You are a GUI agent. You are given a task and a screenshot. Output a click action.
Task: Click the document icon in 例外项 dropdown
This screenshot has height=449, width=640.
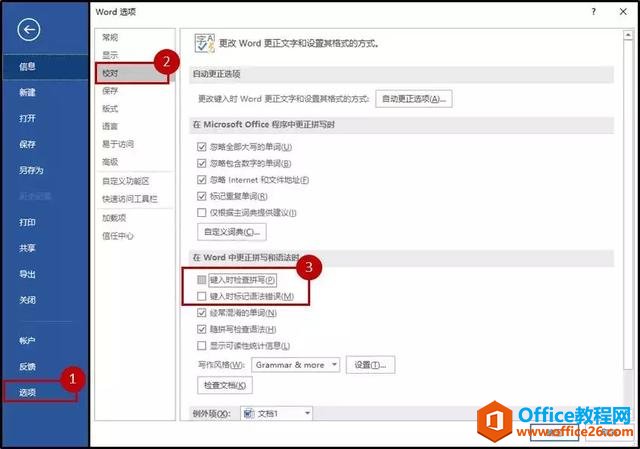249,413
